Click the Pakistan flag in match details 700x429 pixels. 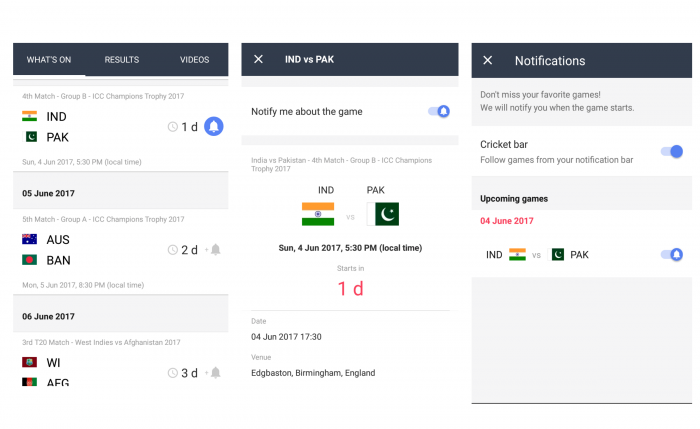(382, 214)
